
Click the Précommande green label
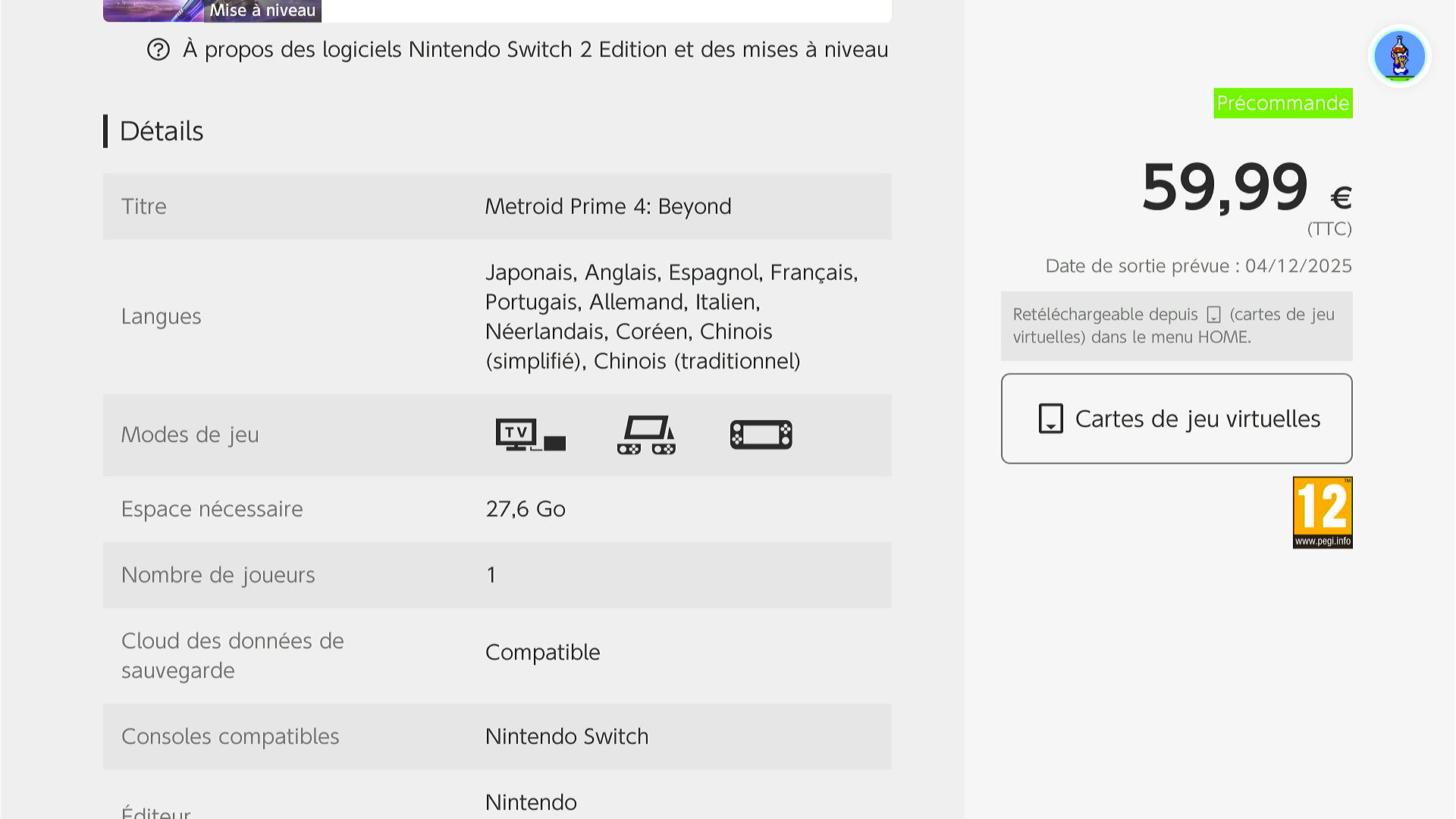(x=1282, y=103)
